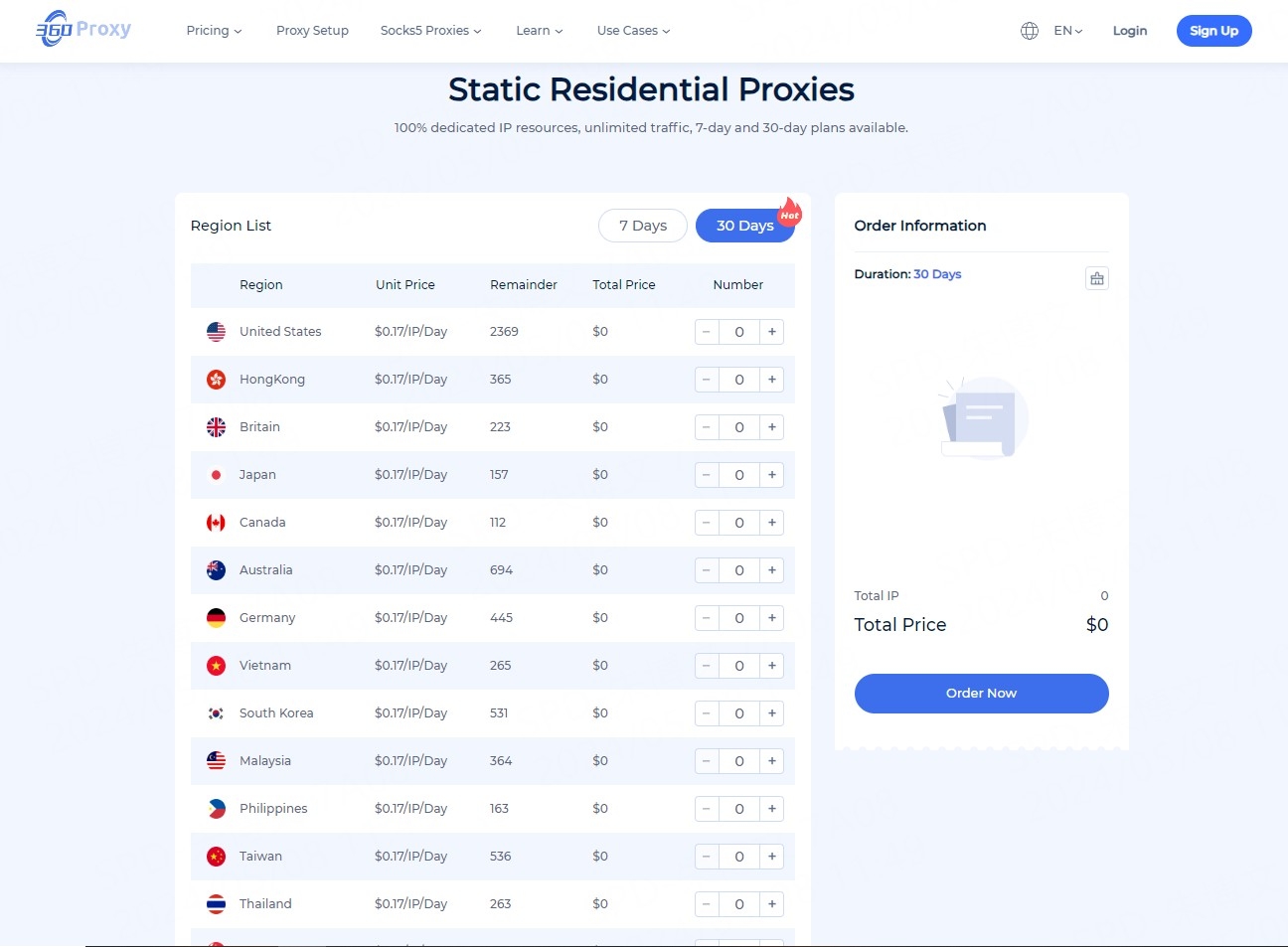Image resolution: width=1288 pixels, height=947 pixels.
Task: Click the Order Now button
Action: point(981,694)
